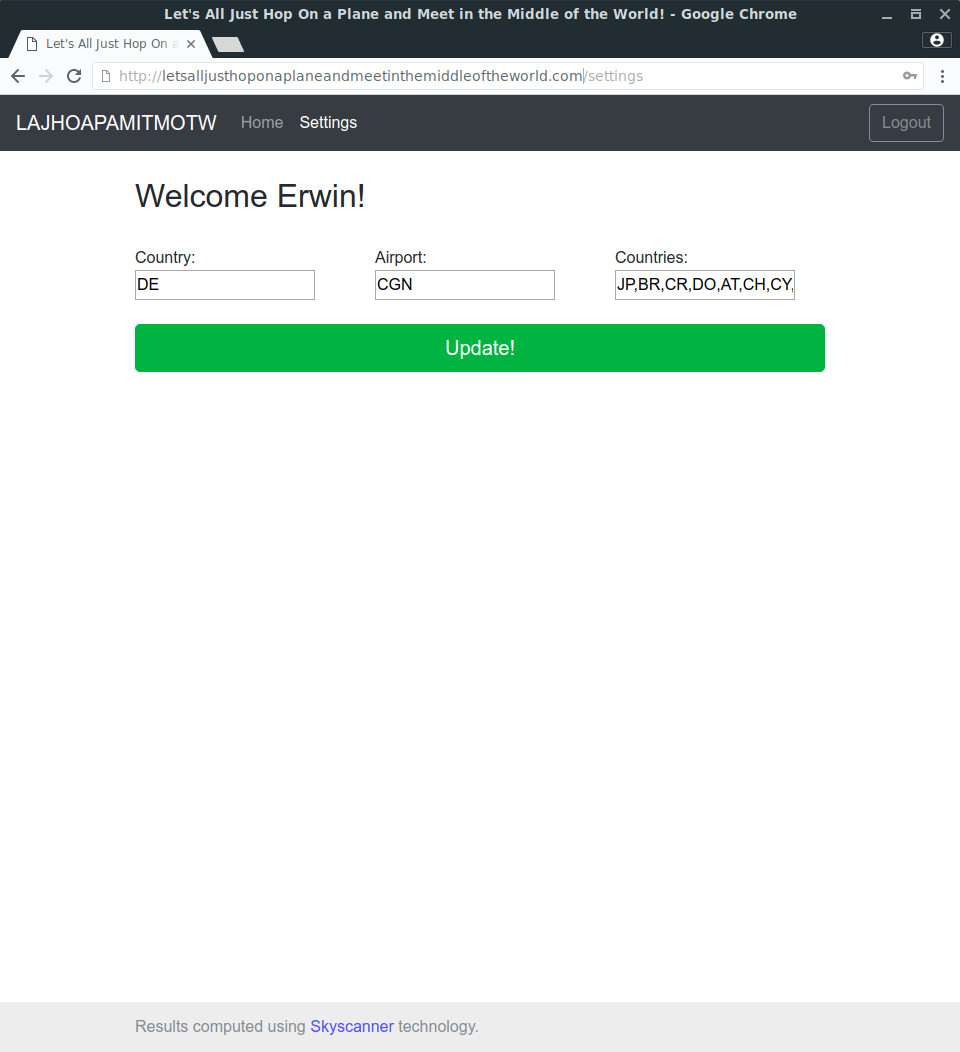Focus the Airport input field with CGN

[465, 284]
